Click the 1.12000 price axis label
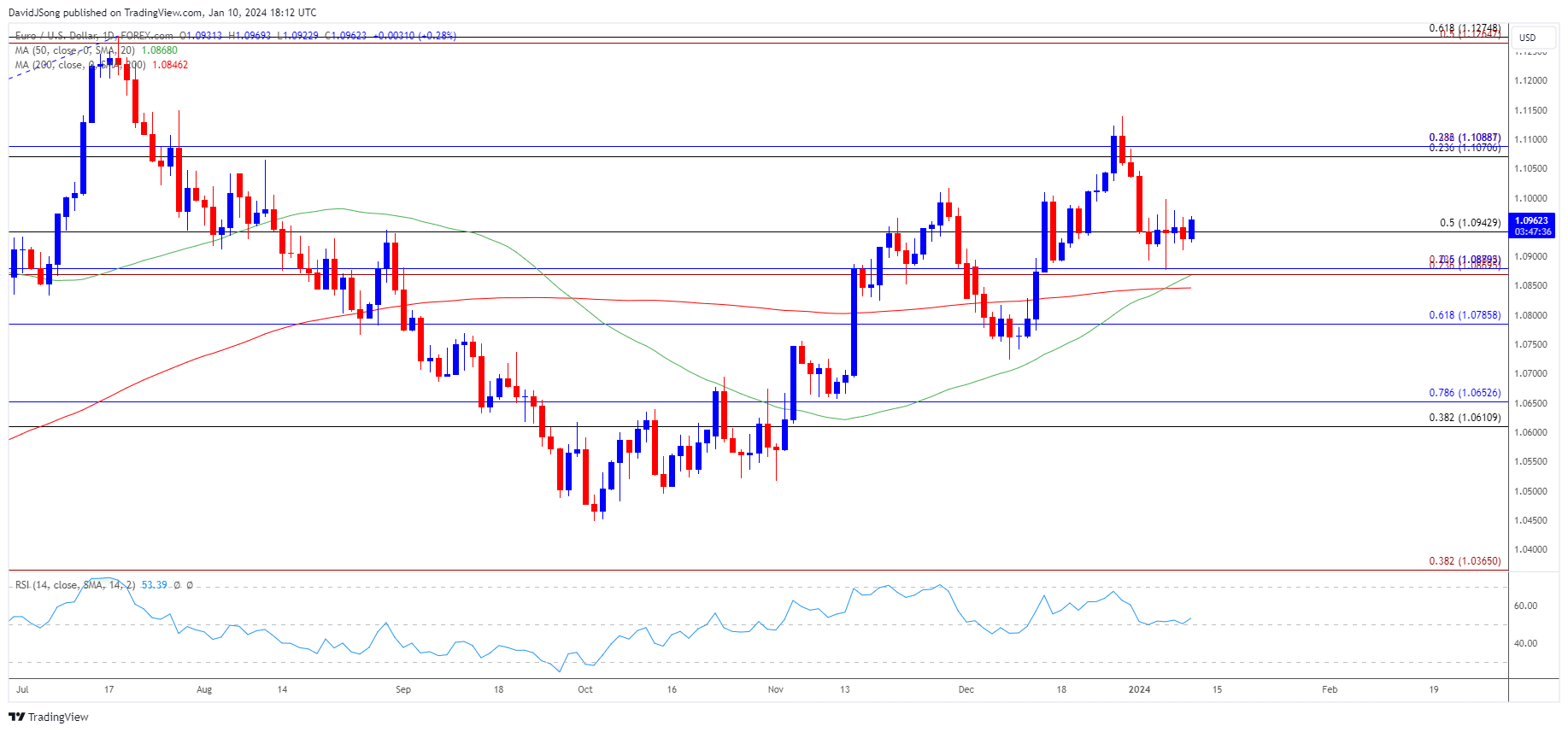This screenshot has width=1568, height=732. point(1530,81)
